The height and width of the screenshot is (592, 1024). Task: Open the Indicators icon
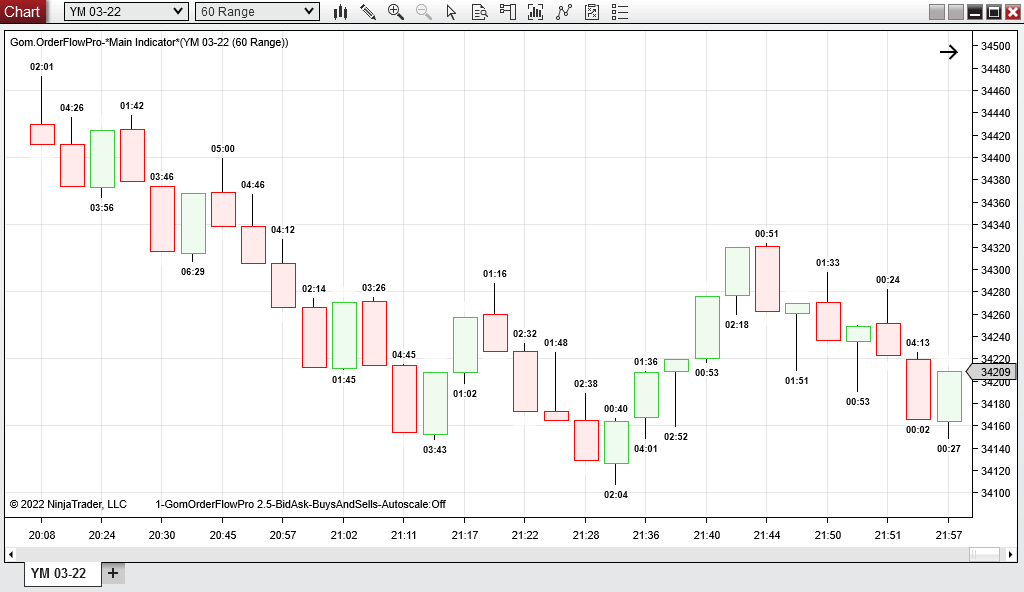[x=564, y=12]
